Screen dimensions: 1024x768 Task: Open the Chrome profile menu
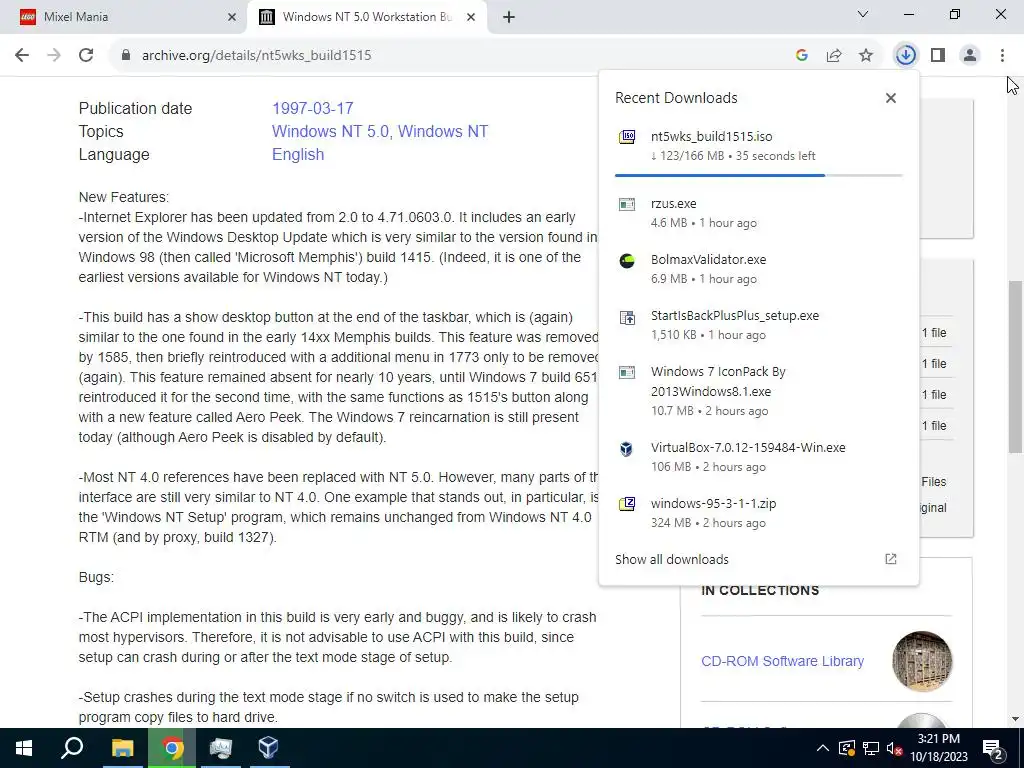click(970, 55)
